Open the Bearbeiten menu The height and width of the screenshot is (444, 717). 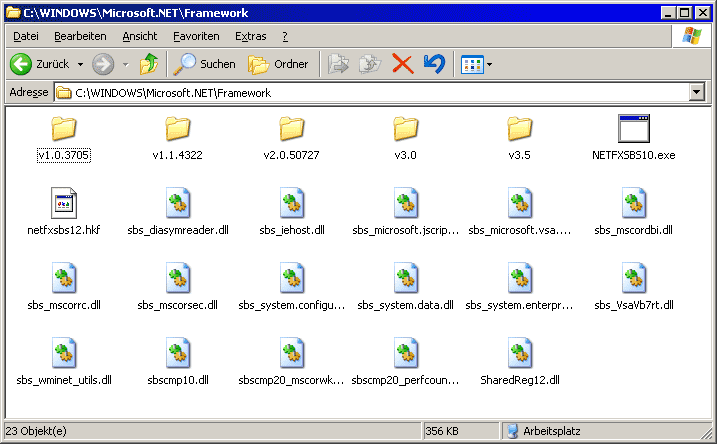(x=80, y=36)
